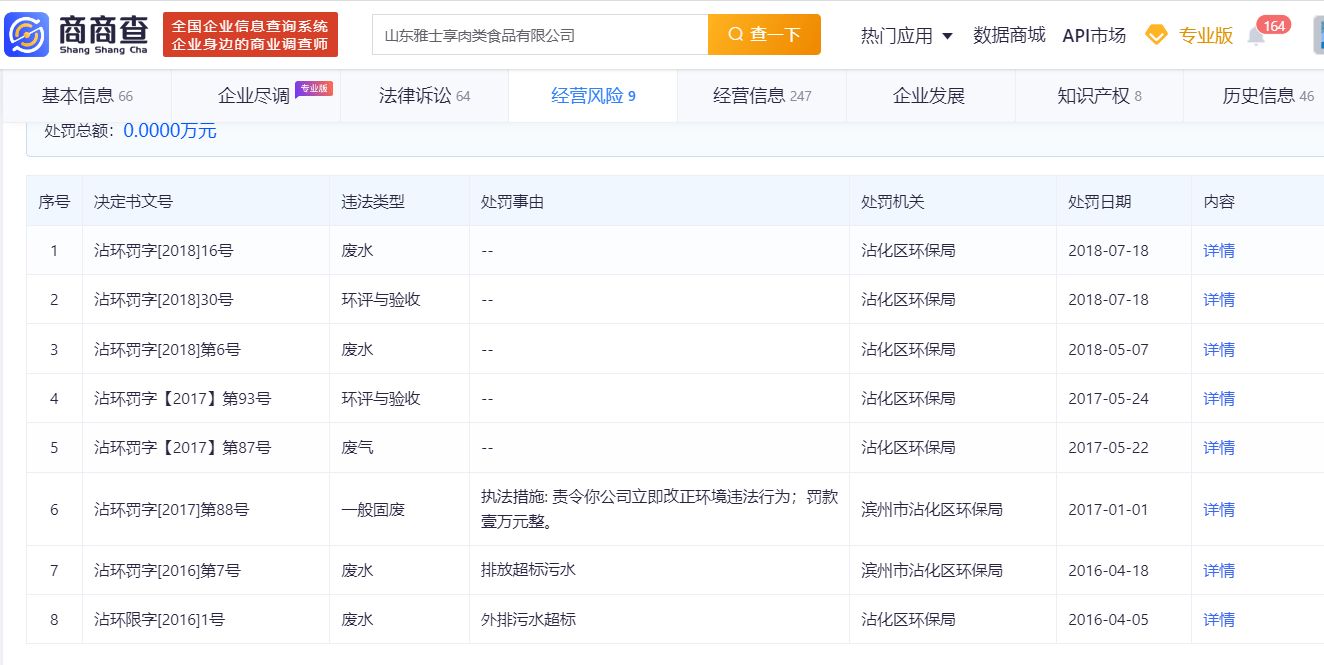Viewport: 1324px width, 665px height.
Task: Click the red slogan banner beside logo
Action: [250, 35]
